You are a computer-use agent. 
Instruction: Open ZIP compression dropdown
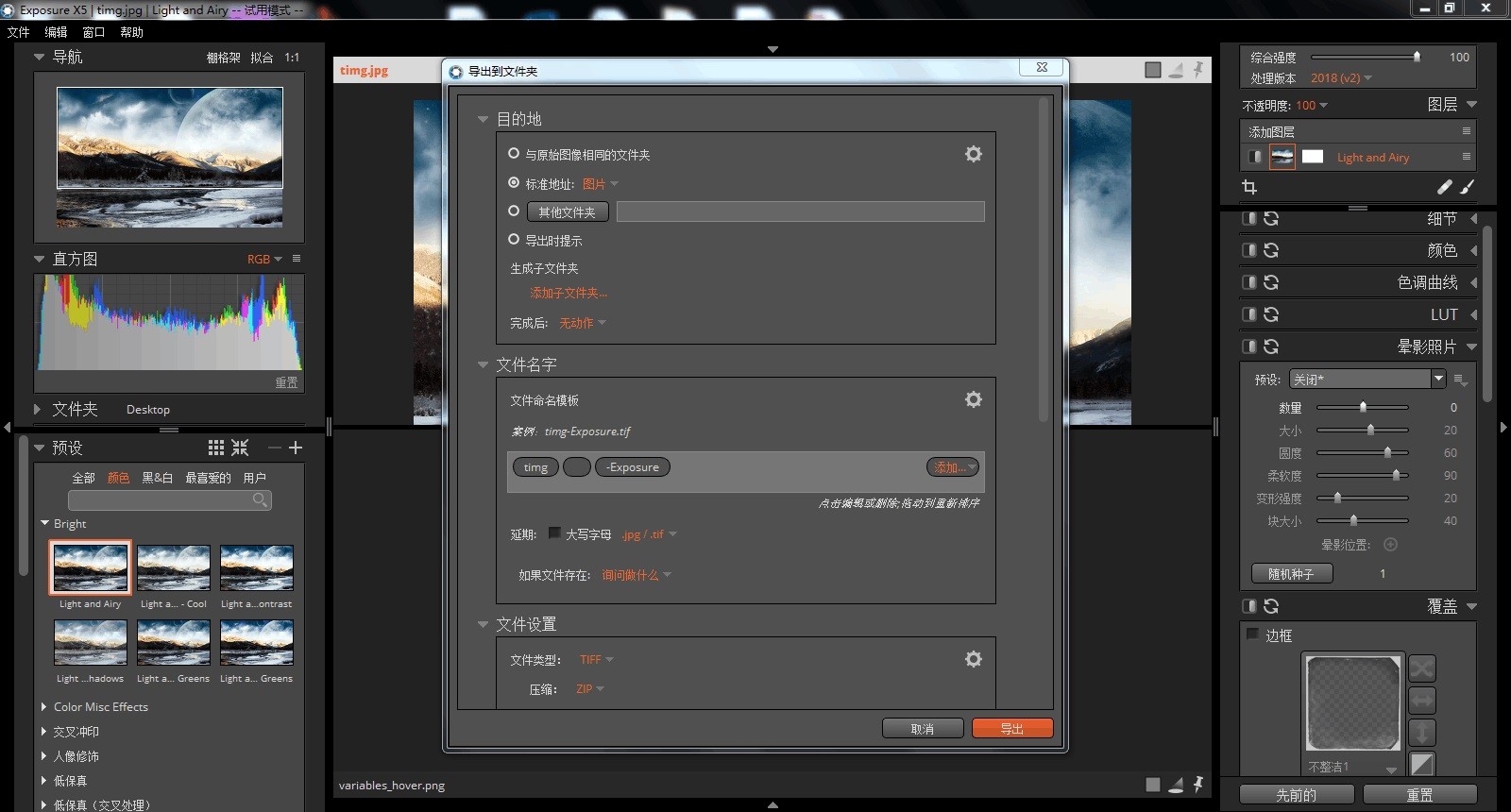point(589,689)
